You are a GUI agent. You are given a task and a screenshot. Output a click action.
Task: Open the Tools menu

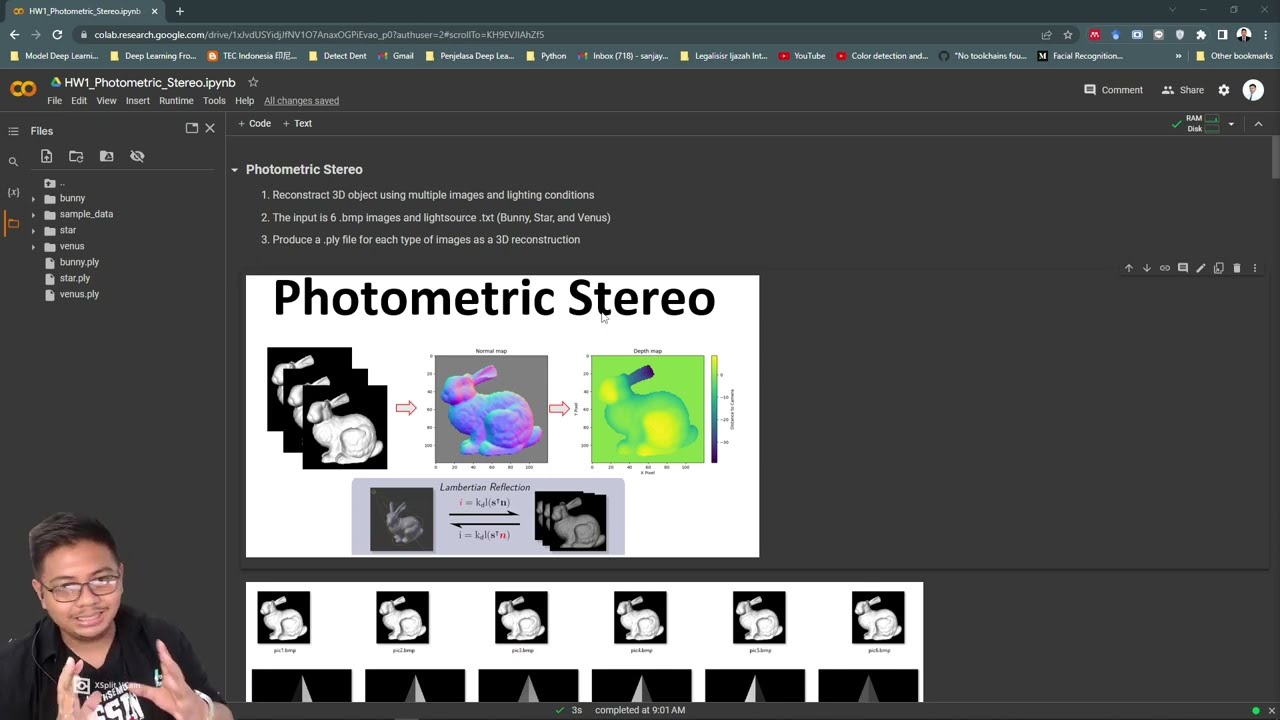tap(214, 101)
